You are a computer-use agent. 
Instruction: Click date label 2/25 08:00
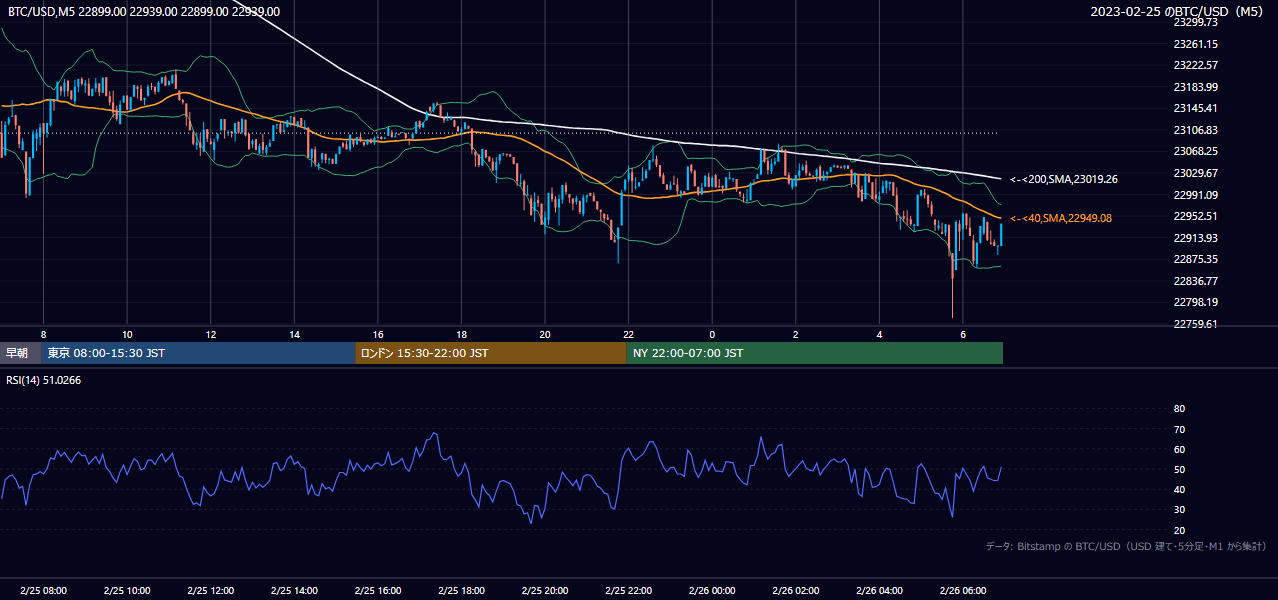point(43,590)
